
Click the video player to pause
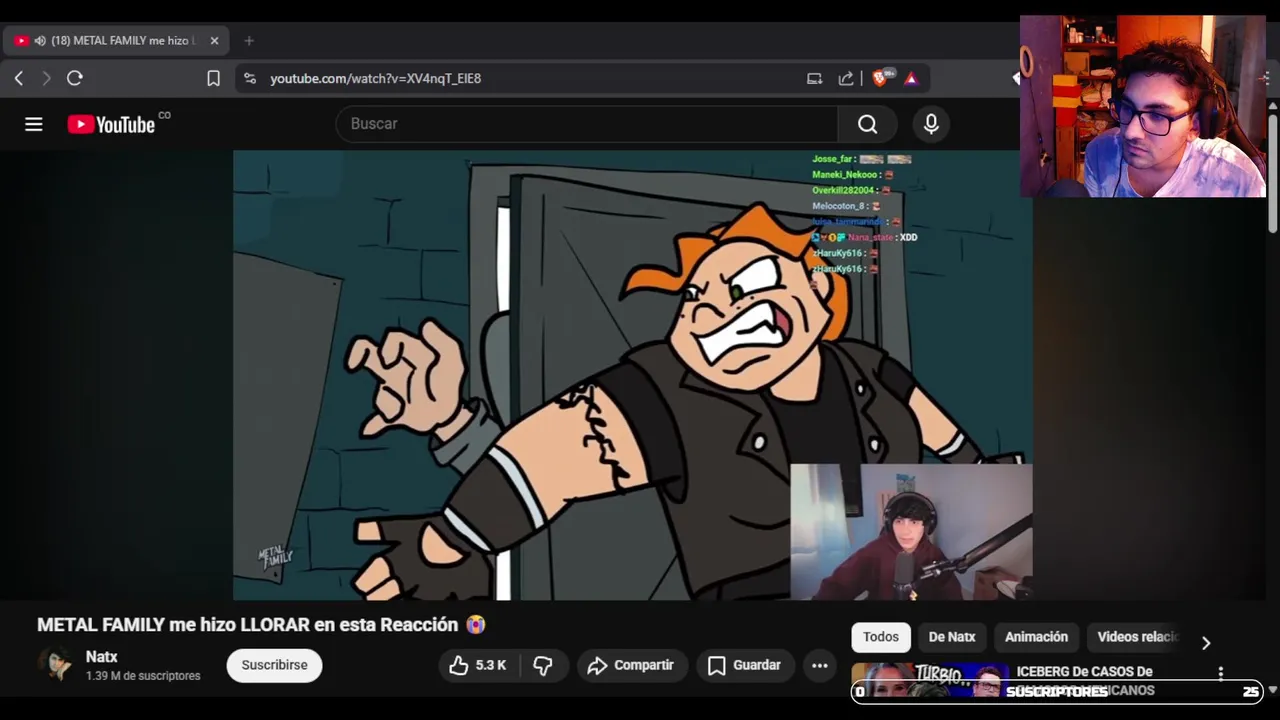[x=632, y=375]
